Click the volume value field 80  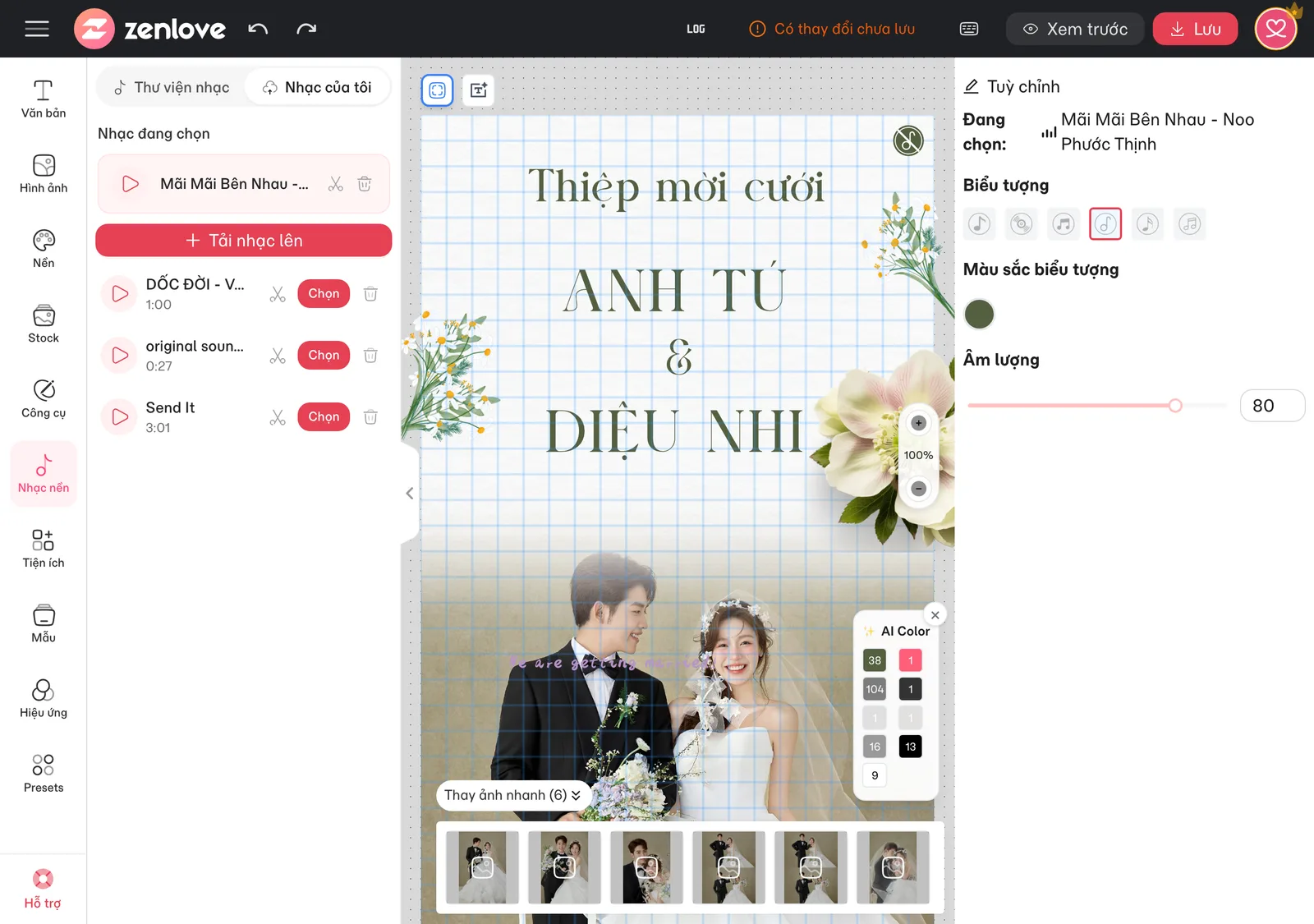coord(1272,405)
